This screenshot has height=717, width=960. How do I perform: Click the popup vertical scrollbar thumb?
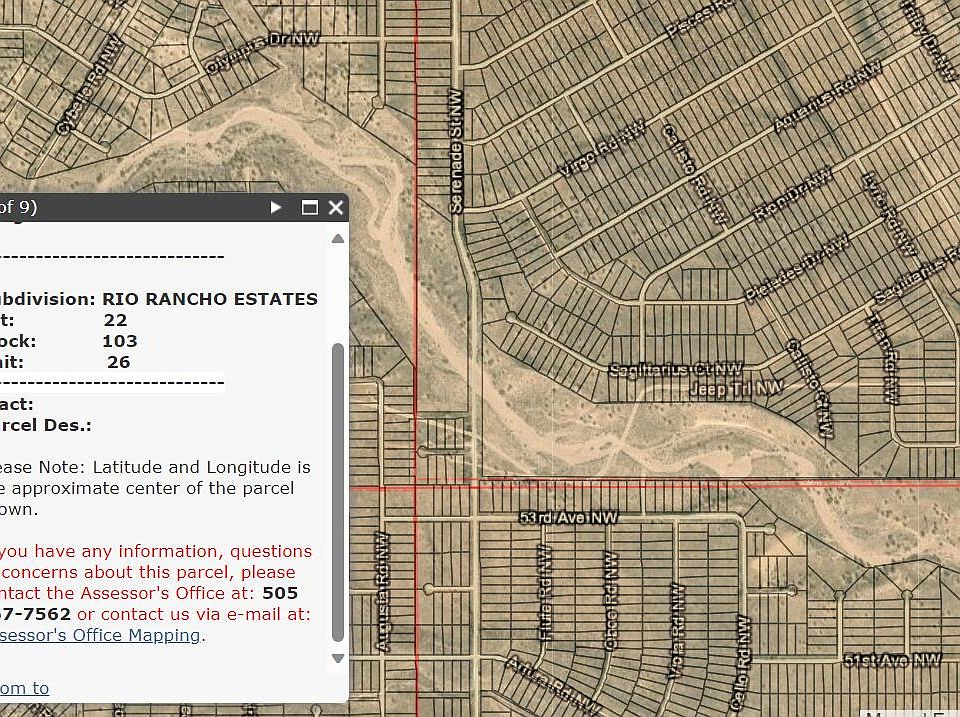337,492
